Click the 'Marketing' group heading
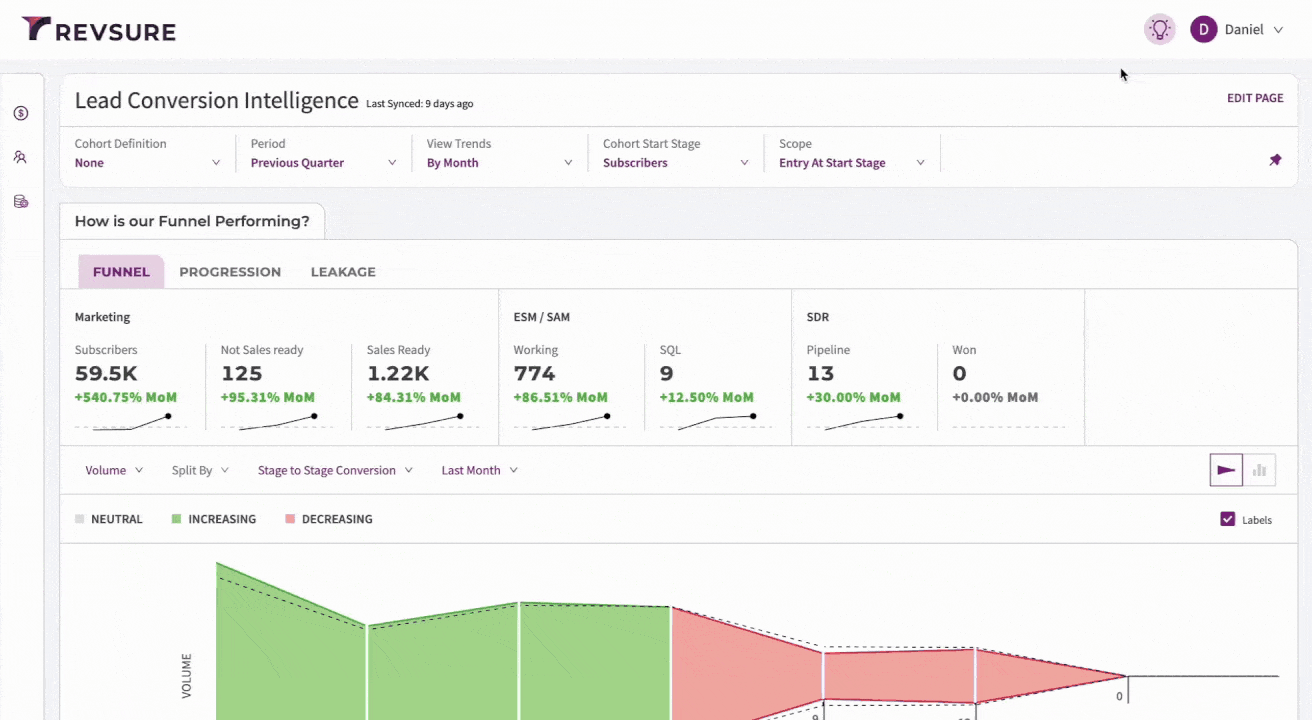Image resolution: width=1312 pixels, height=720 pixels. (103, 317)
